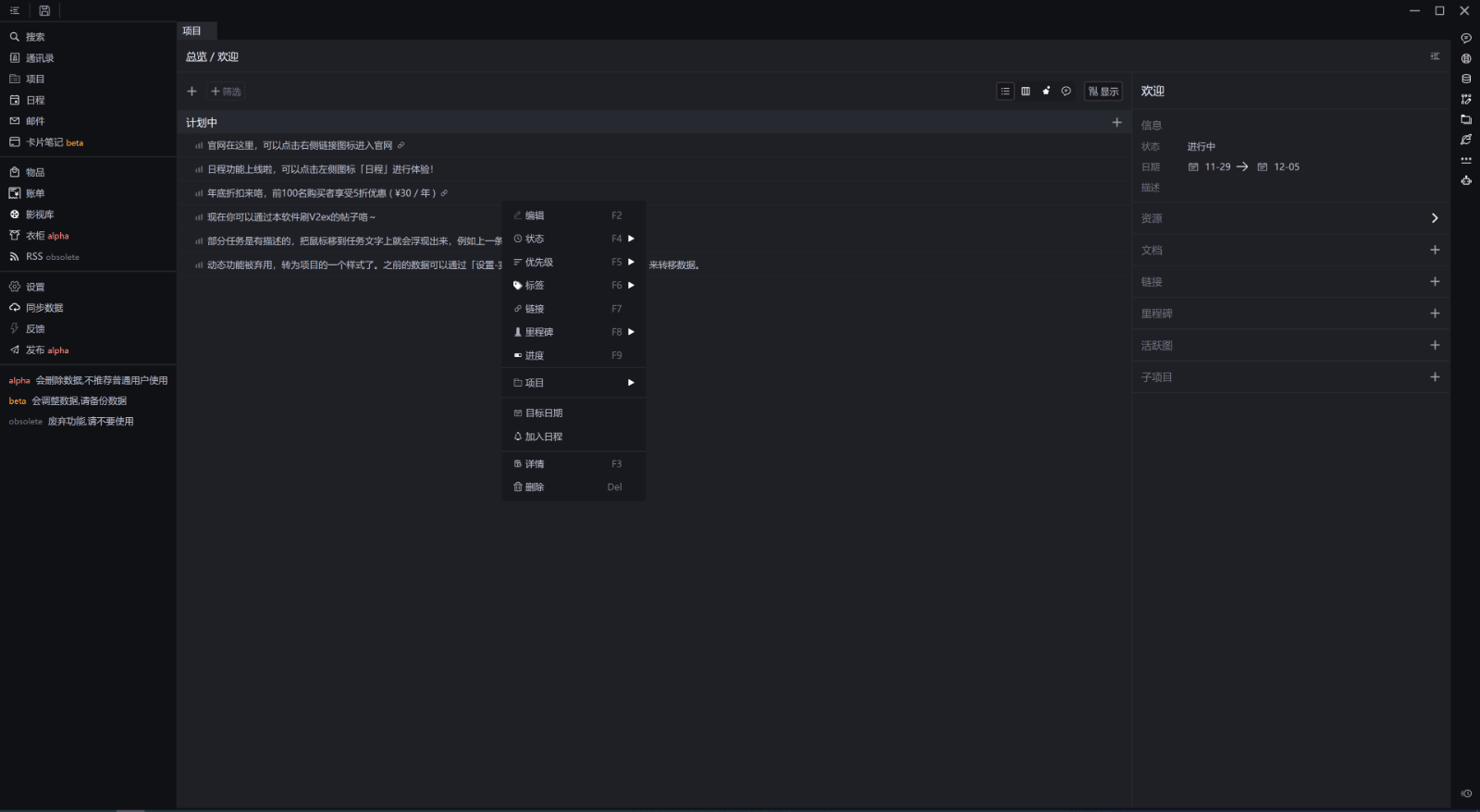Click the save icon in top toolbar
The width and height of the screenshot is (1480, 812).
point(43,11)
